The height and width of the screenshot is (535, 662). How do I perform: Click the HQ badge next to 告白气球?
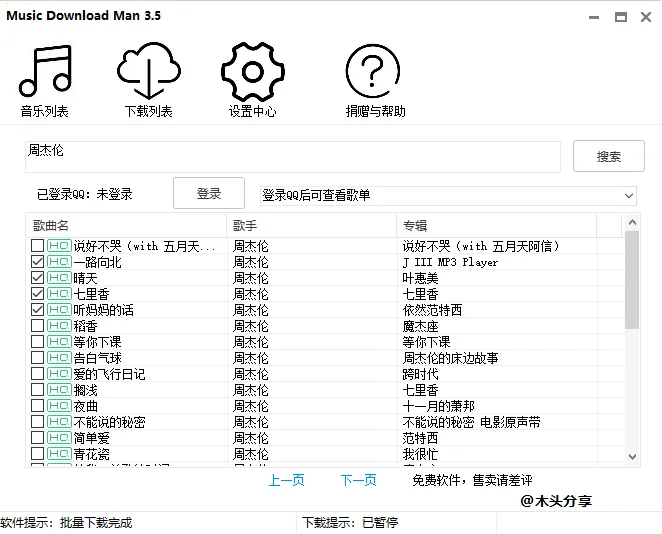59,358
